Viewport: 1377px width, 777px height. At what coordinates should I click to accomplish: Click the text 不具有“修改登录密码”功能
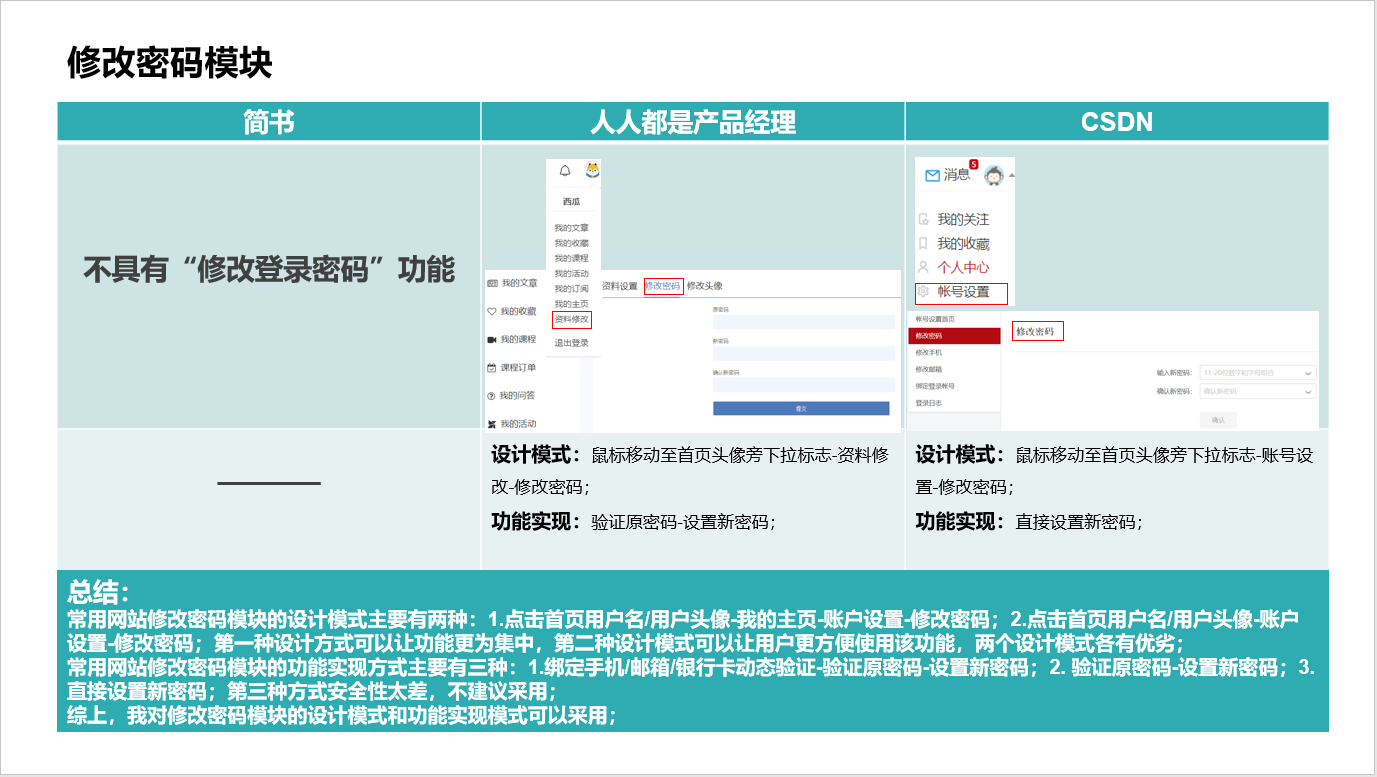[269, 269]
